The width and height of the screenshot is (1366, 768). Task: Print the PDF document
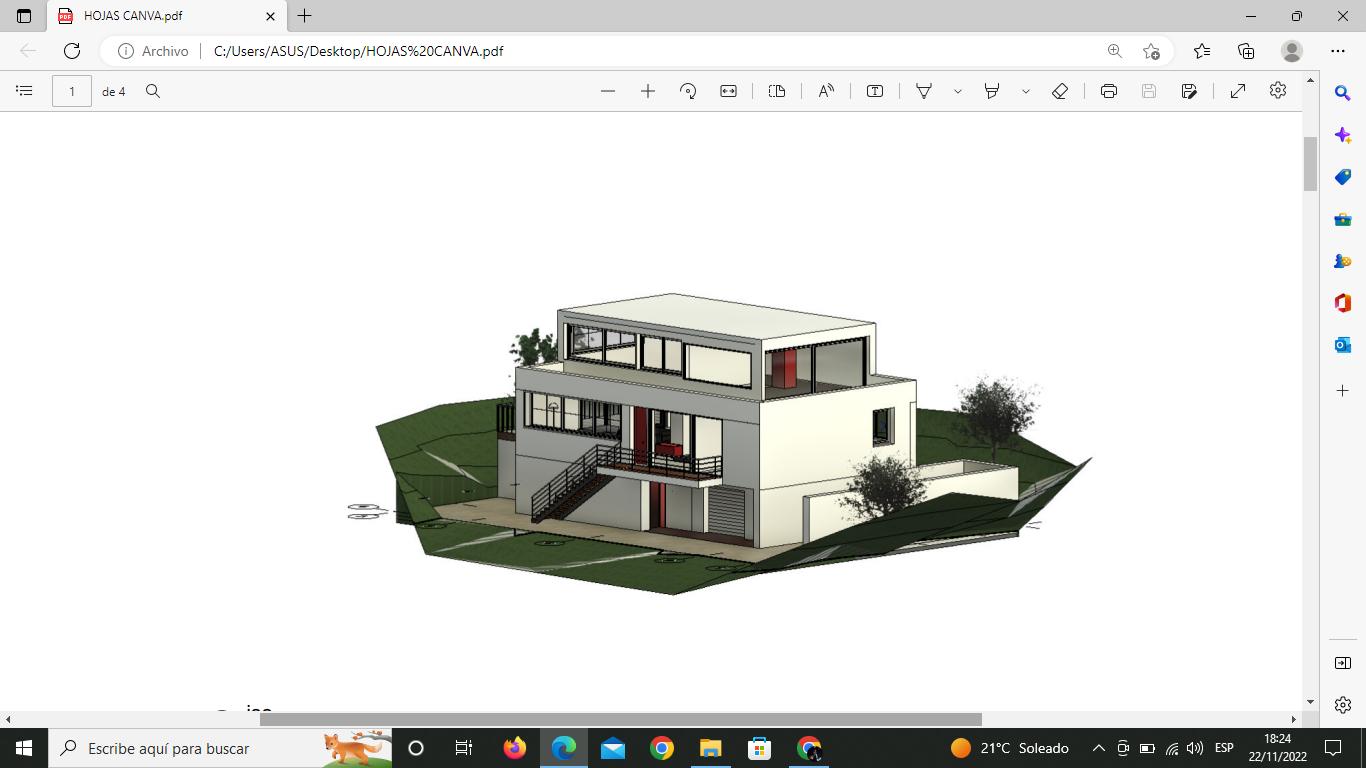[x=1109, y=91]
